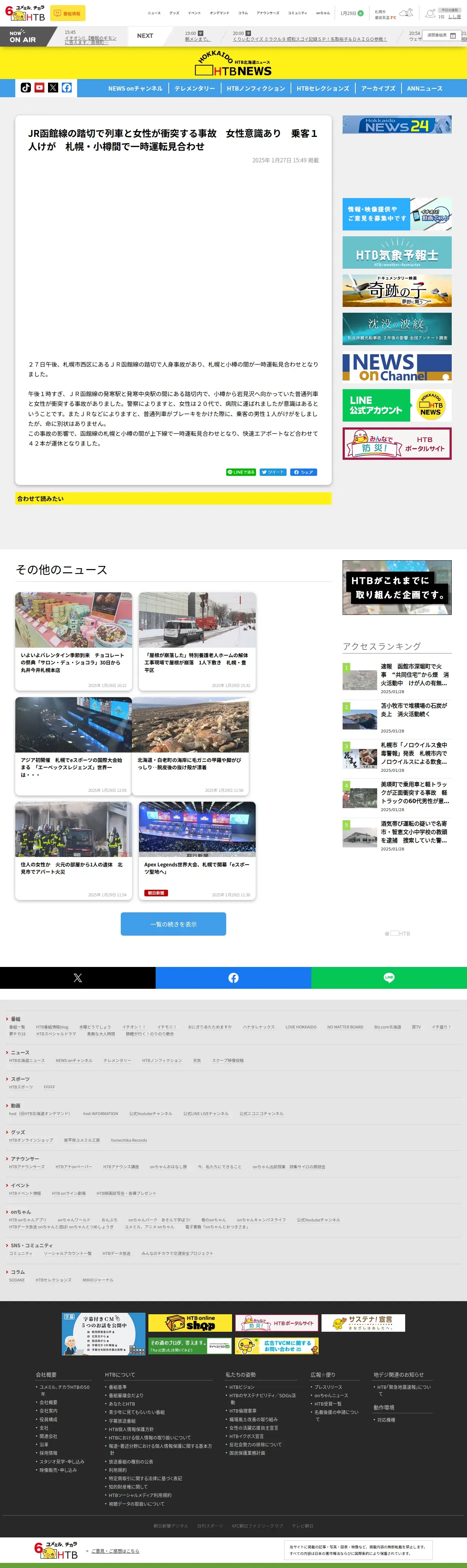Click the Facebook シェア button under article

pos(303,472)
